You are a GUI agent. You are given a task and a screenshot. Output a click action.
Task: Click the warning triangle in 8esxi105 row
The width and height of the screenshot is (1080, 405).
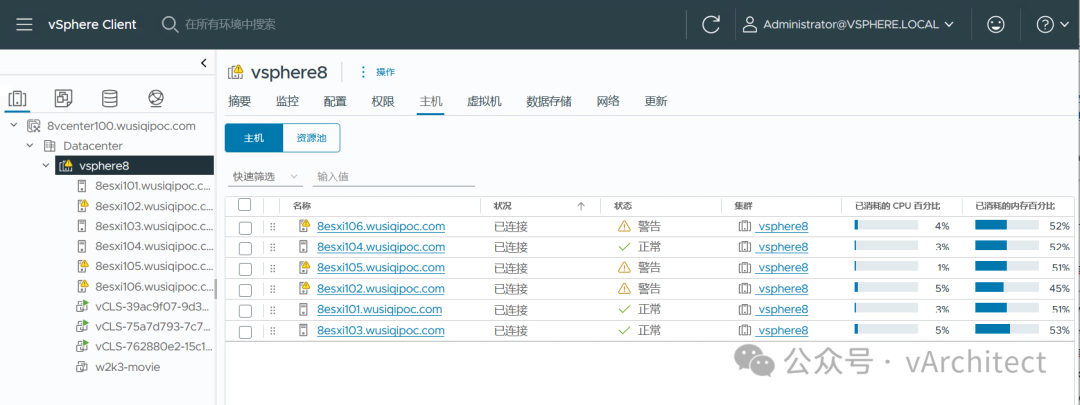624,267
